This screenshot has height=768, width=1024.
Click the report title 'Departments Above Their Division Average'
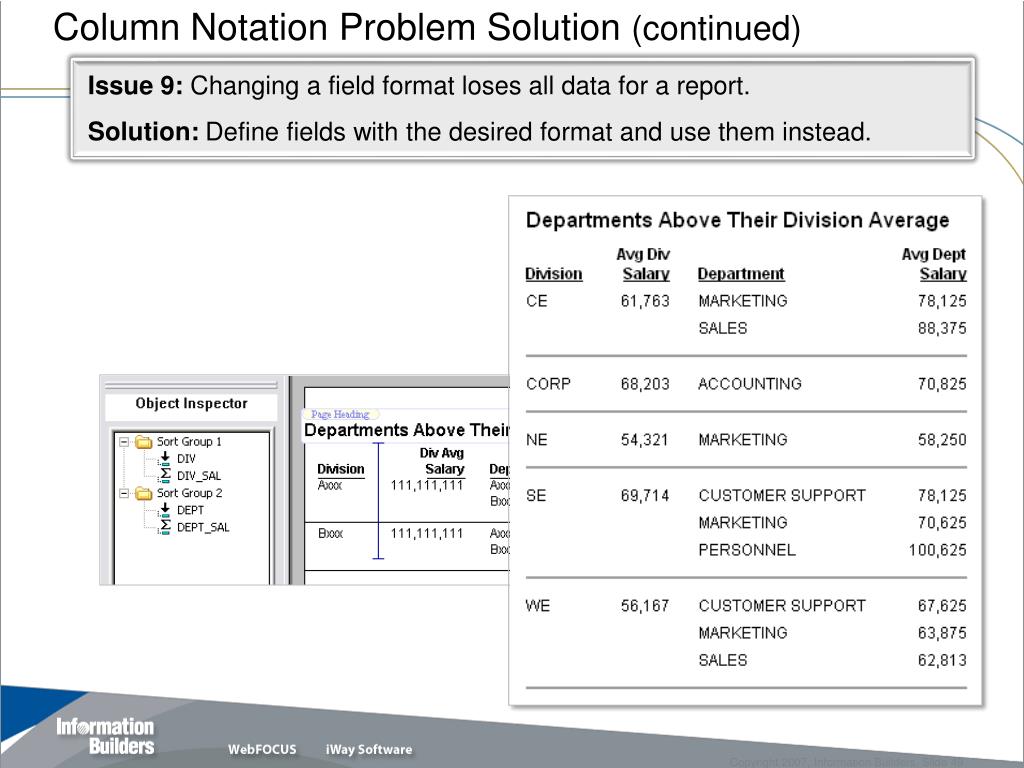(737, 220)
